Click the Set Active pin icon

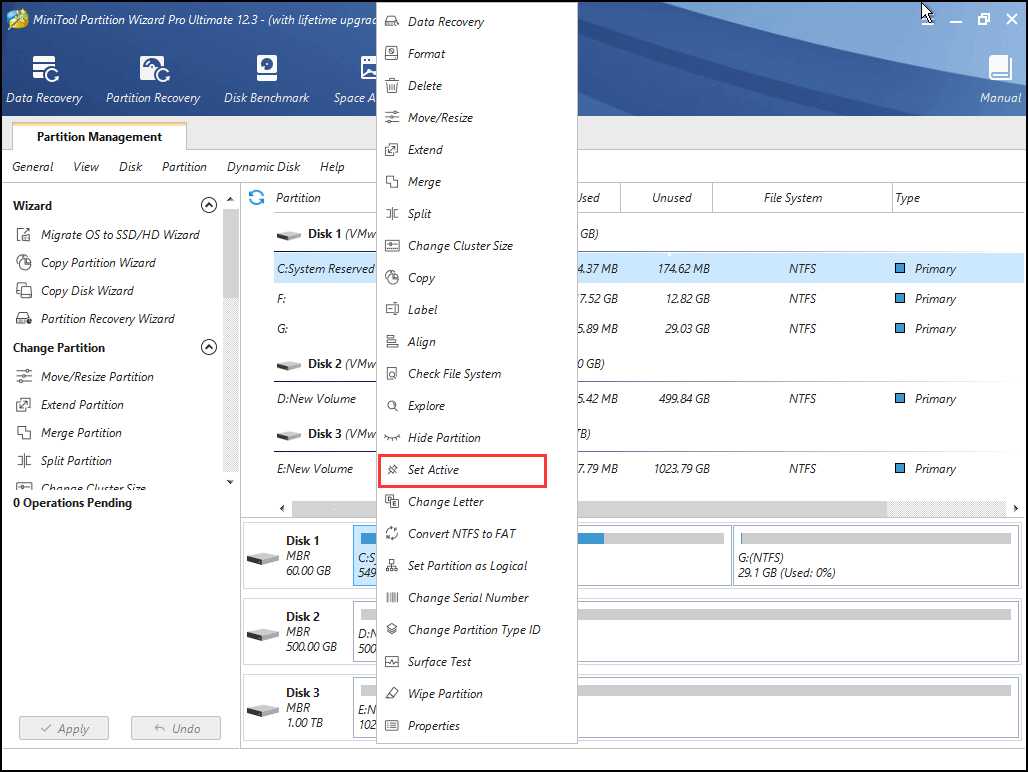coord(392,469)
